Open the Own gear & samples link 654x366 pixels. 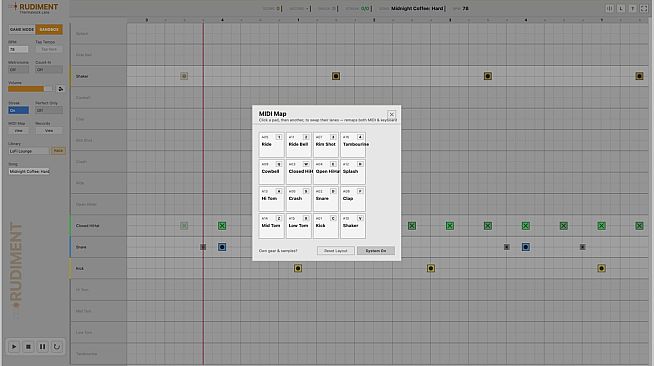click(x=278, y=251)
